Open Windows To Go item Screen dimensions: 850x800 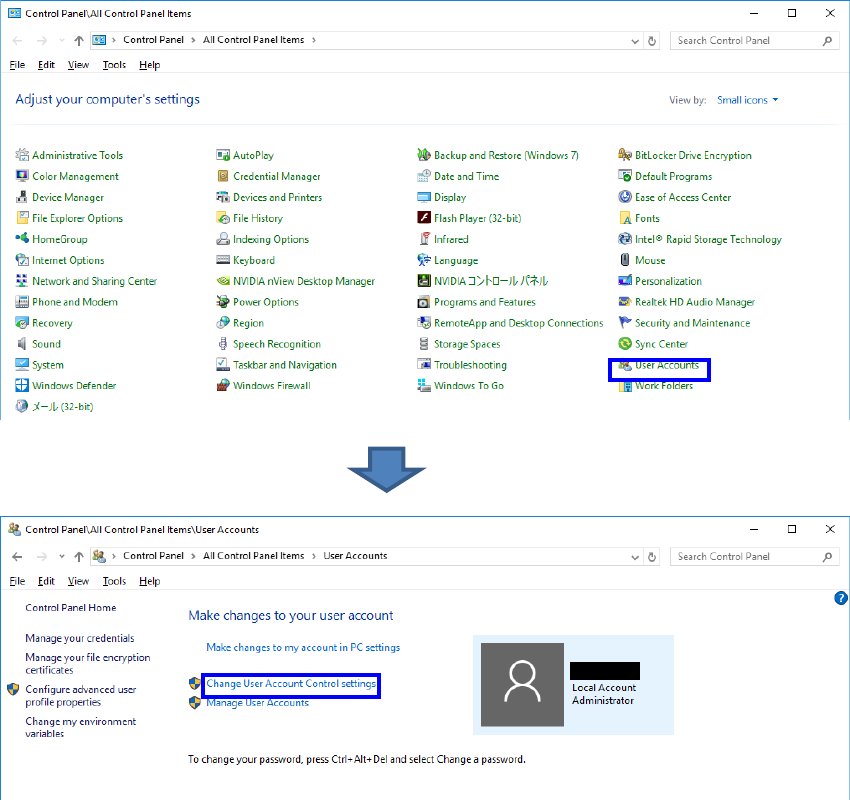(x=468, y=386)
